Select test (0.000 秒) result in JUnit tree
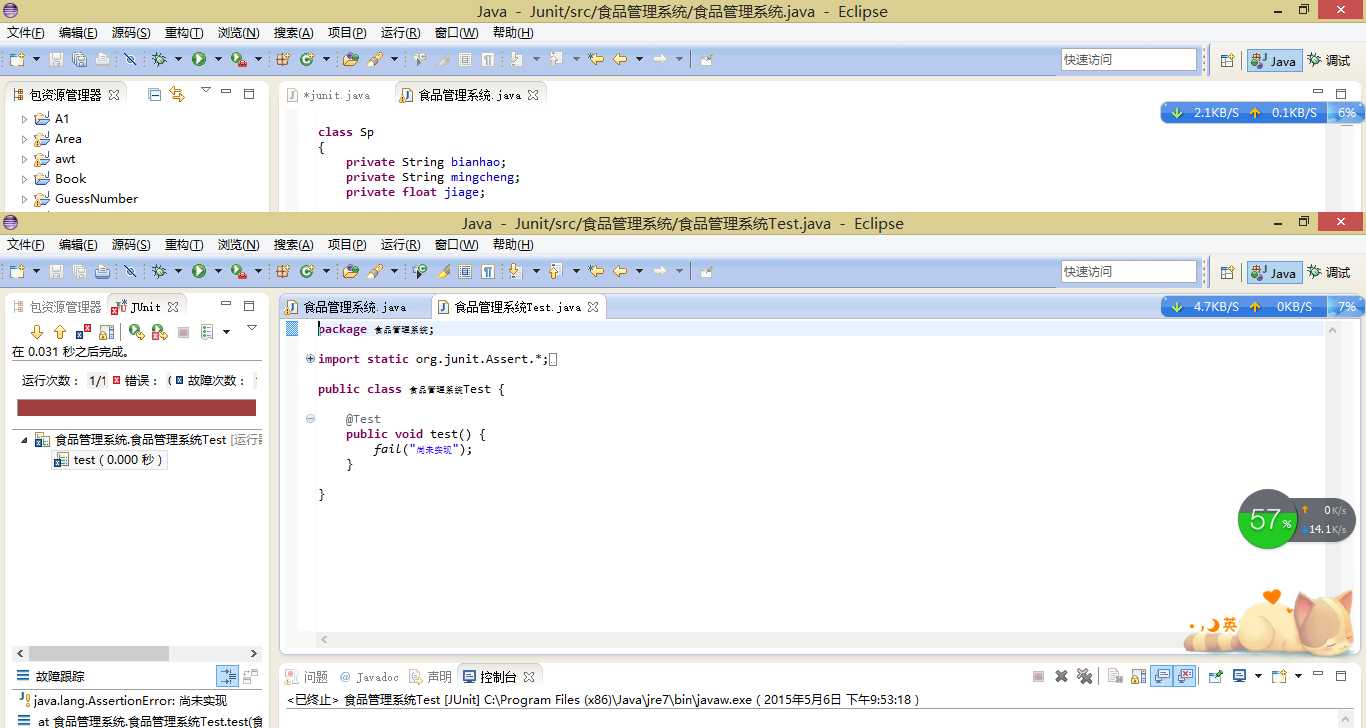Screen dimensions: 1366x728 [110, 460]
